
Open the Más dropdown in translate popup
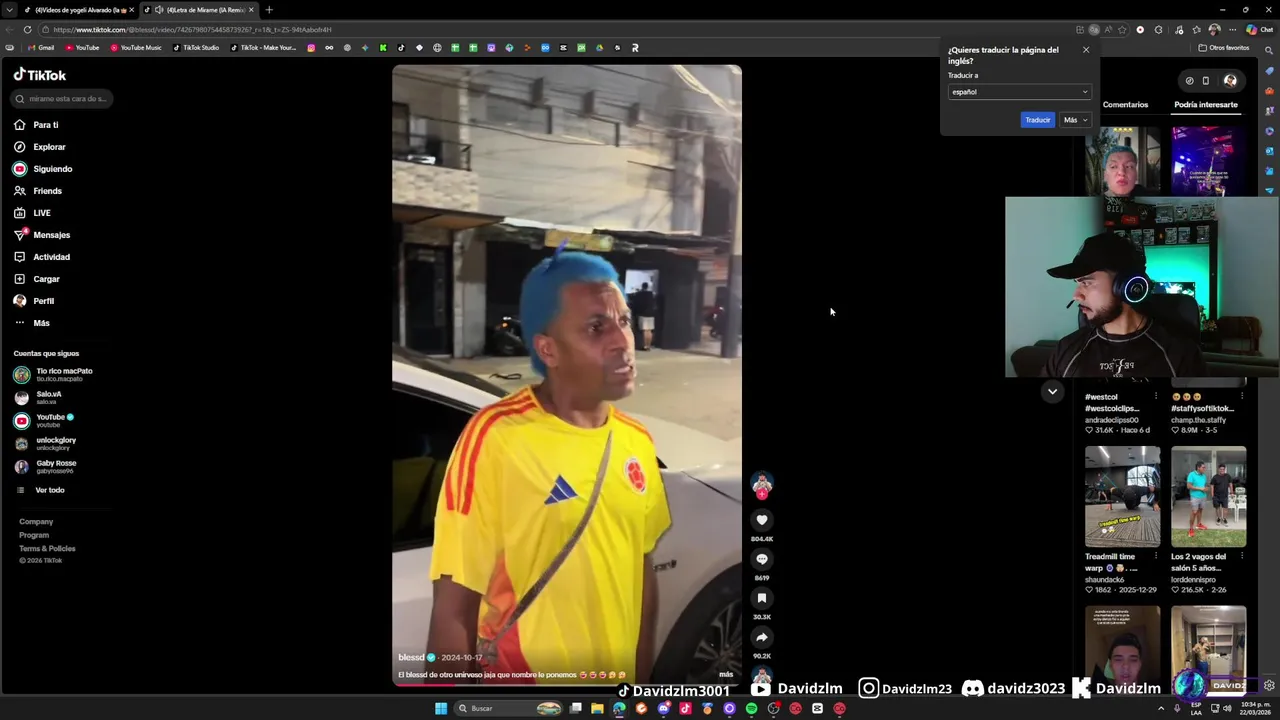pos(1074,120)
